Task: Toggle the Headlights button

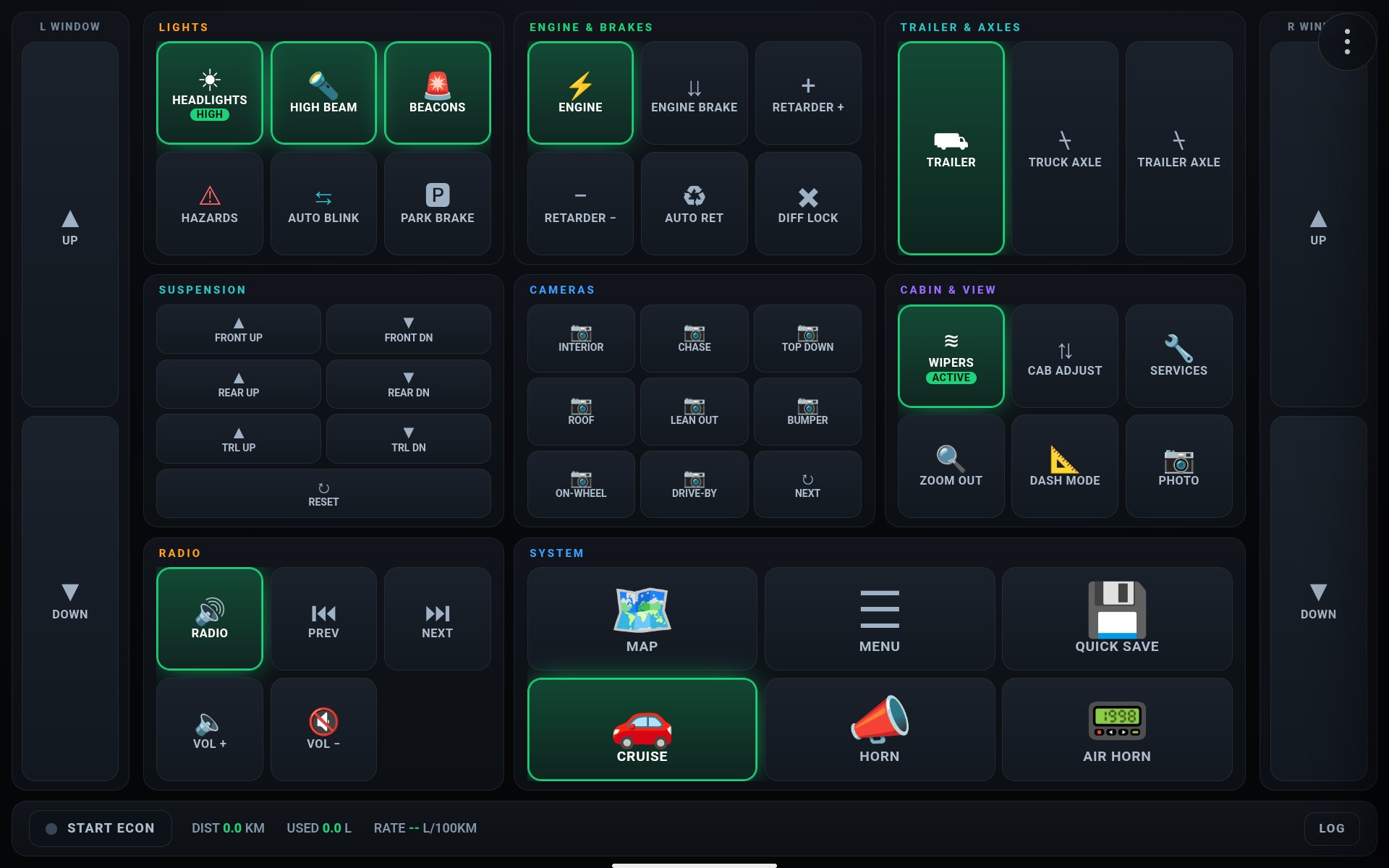Action: [x=209, y=93]
